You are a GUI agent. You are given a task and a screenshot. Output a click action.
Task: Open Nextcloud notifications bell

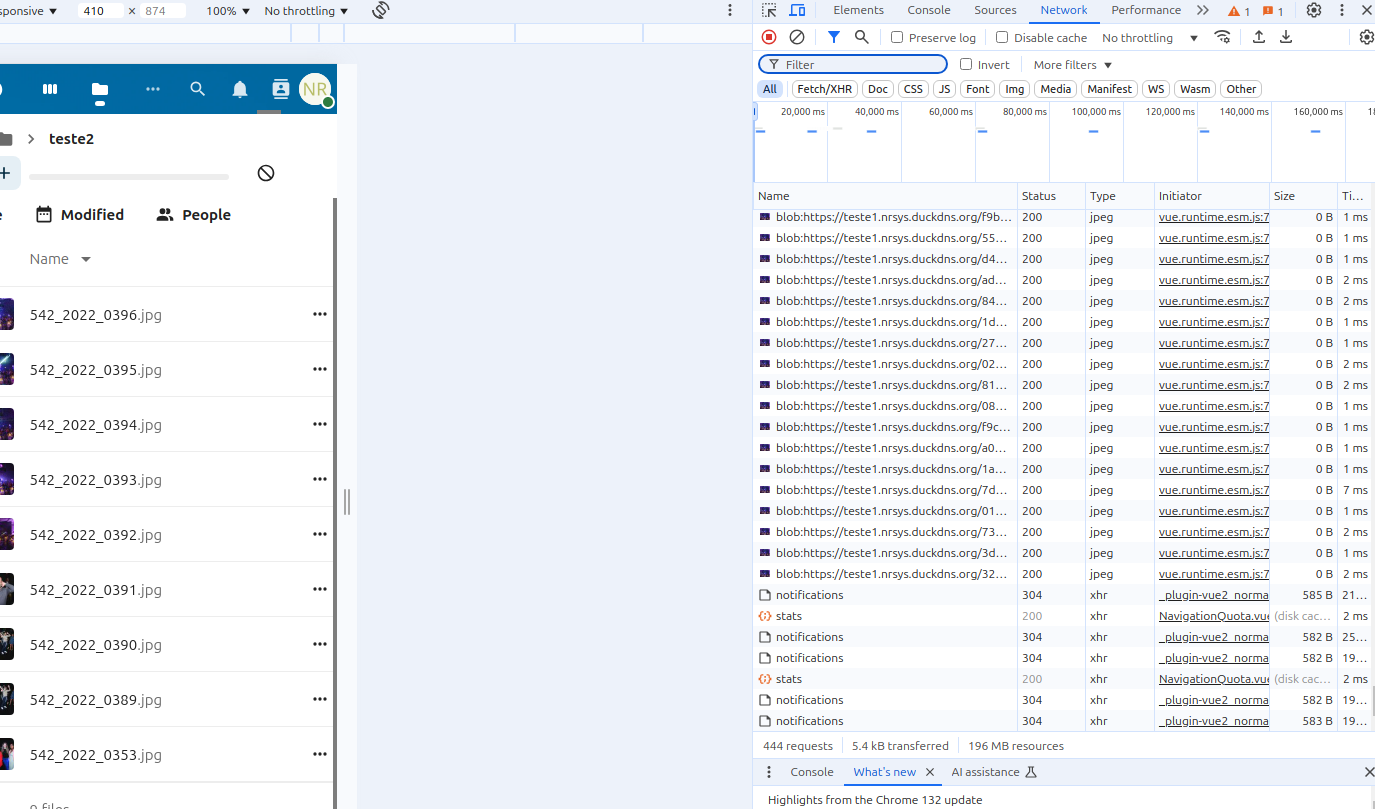pyautogui.click(x=240, y=89)
